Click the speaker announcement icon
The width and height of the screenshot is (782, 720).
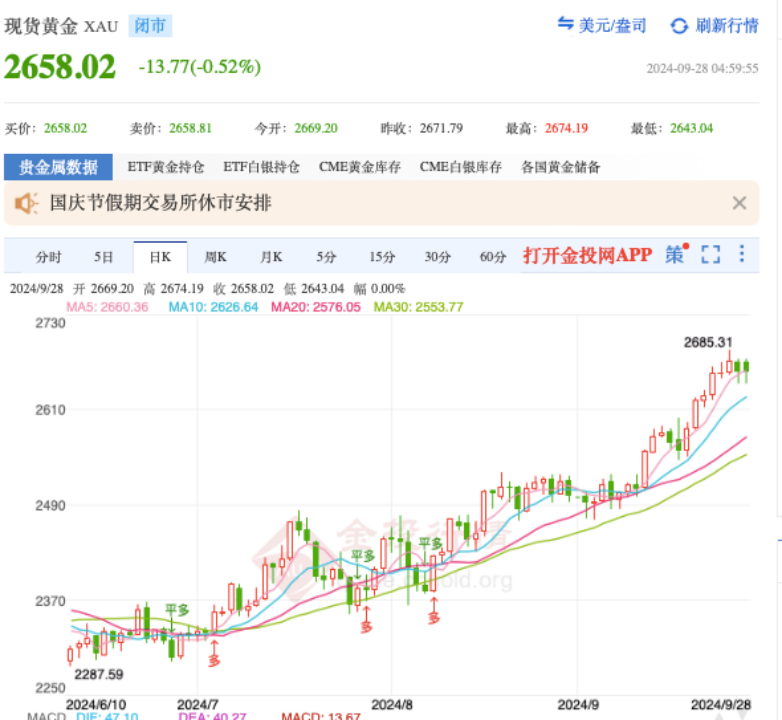(x=27, y=204)
